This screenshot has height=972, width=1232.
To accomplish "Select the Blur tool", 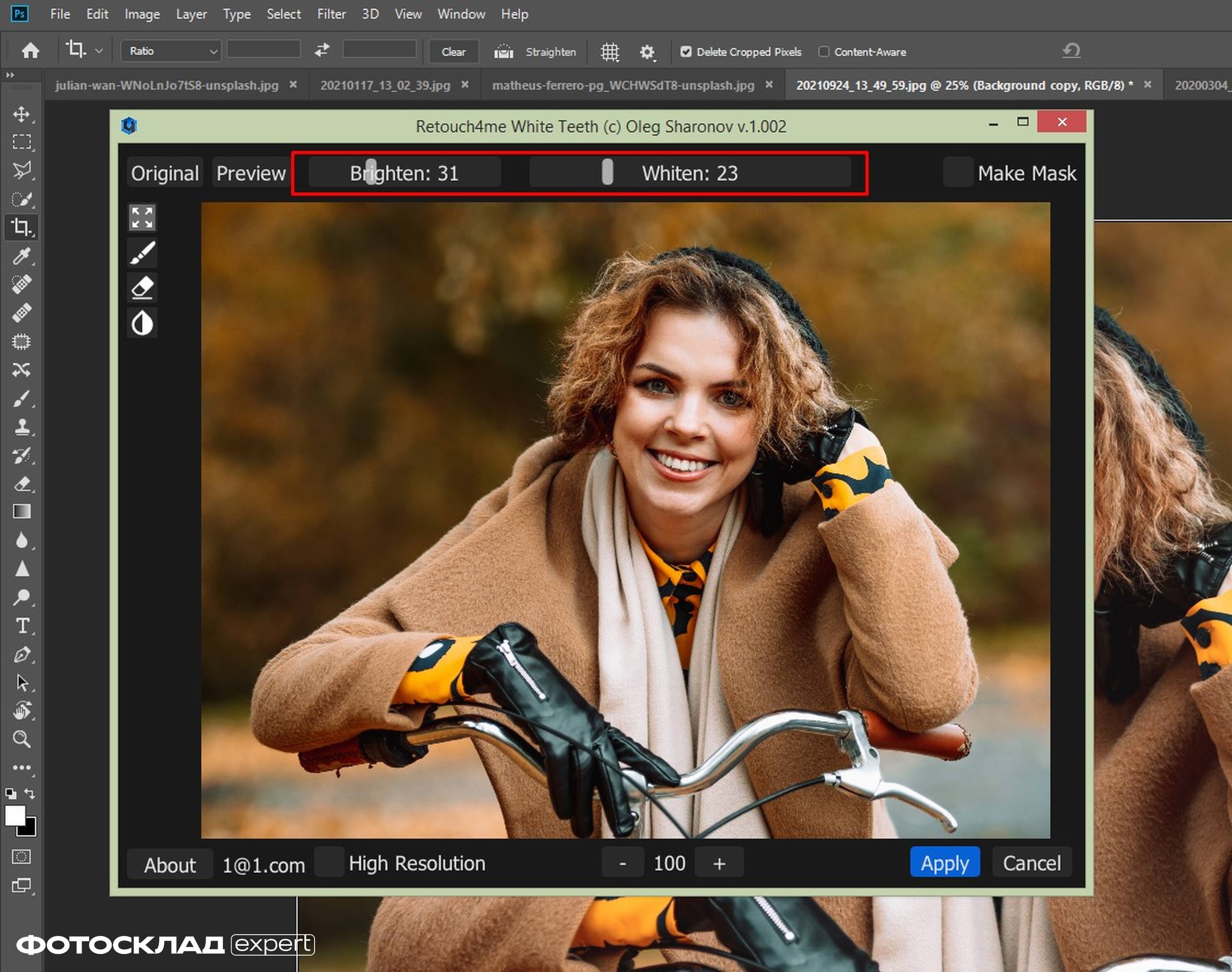I will pos(22,540).
